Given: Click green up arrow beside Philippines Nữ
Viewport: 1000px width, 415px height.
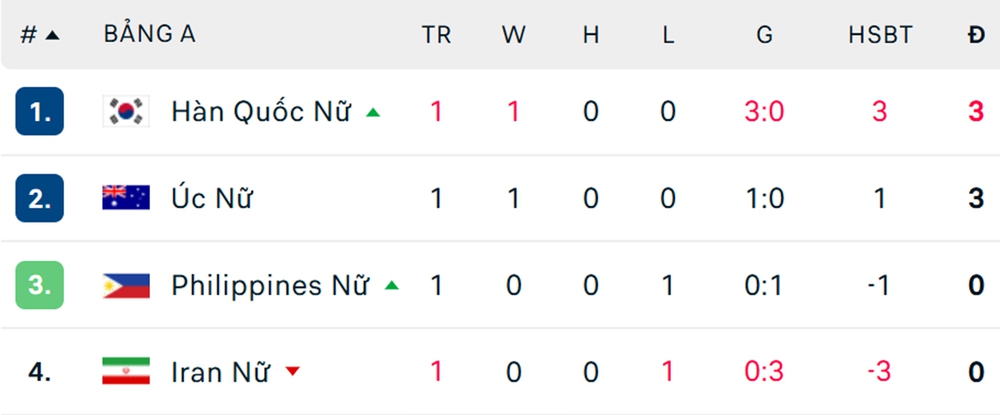Looking at the screenshot, I should click(x=391, y=286).
